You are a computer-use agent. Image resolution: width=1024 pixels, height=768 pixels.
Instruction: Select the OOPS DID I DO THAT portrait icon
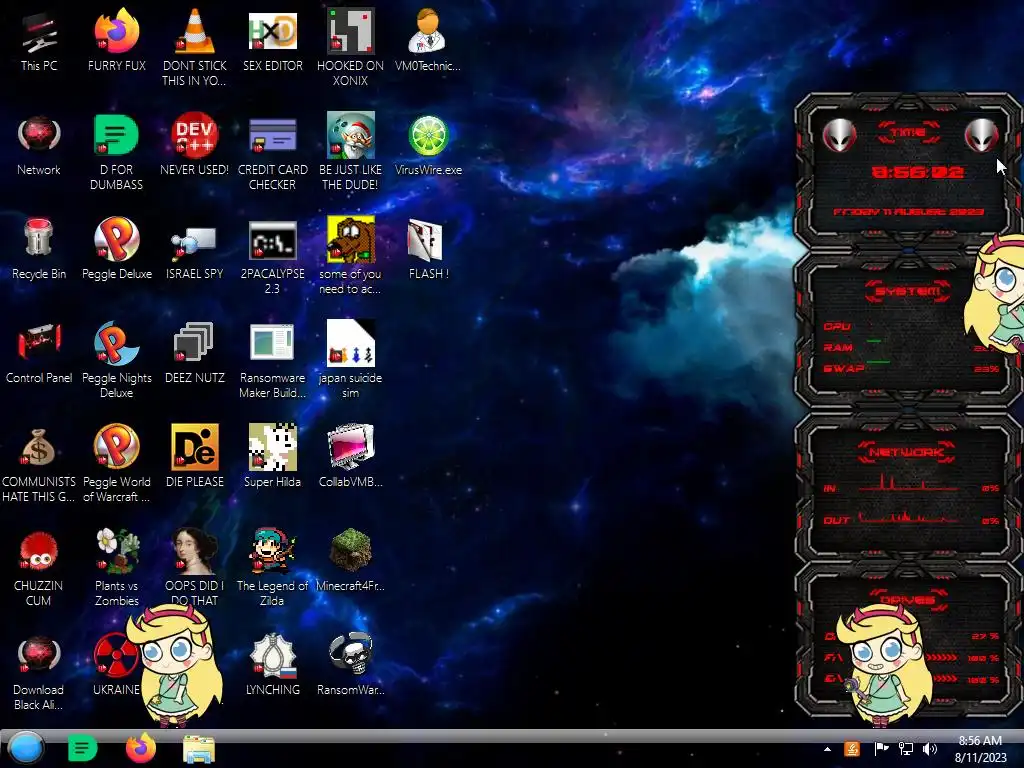(x=195, y=567)
